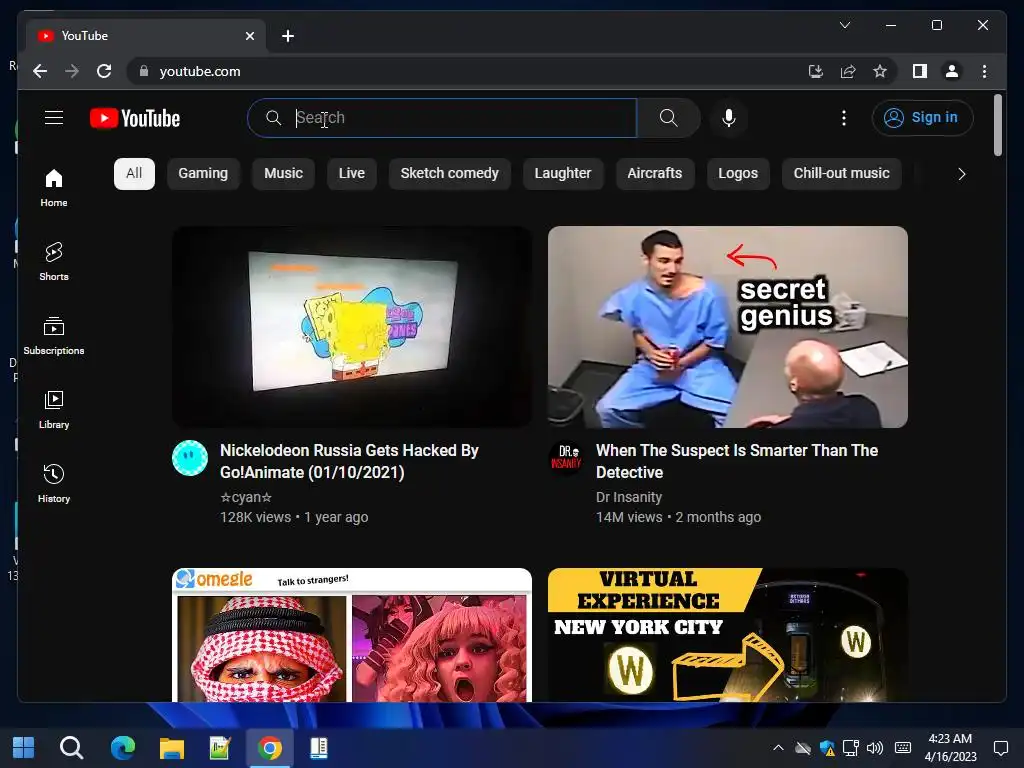Open File Explorer from taskbar
This screenshot has width=1024, height=768.
click(172, 748)
